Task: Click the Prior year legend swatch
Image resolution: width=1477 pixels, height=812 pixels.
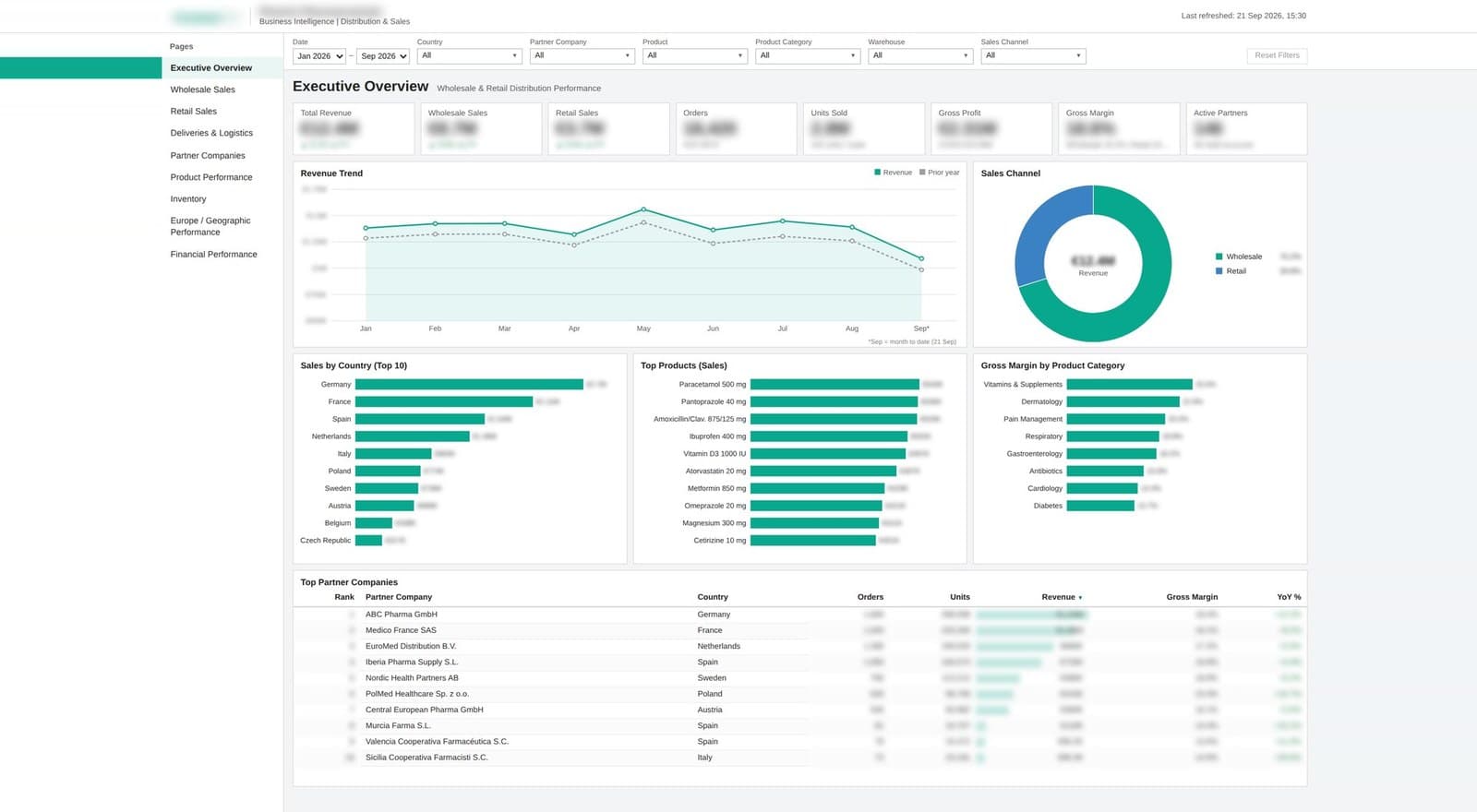Action: [x=922, y=173]
